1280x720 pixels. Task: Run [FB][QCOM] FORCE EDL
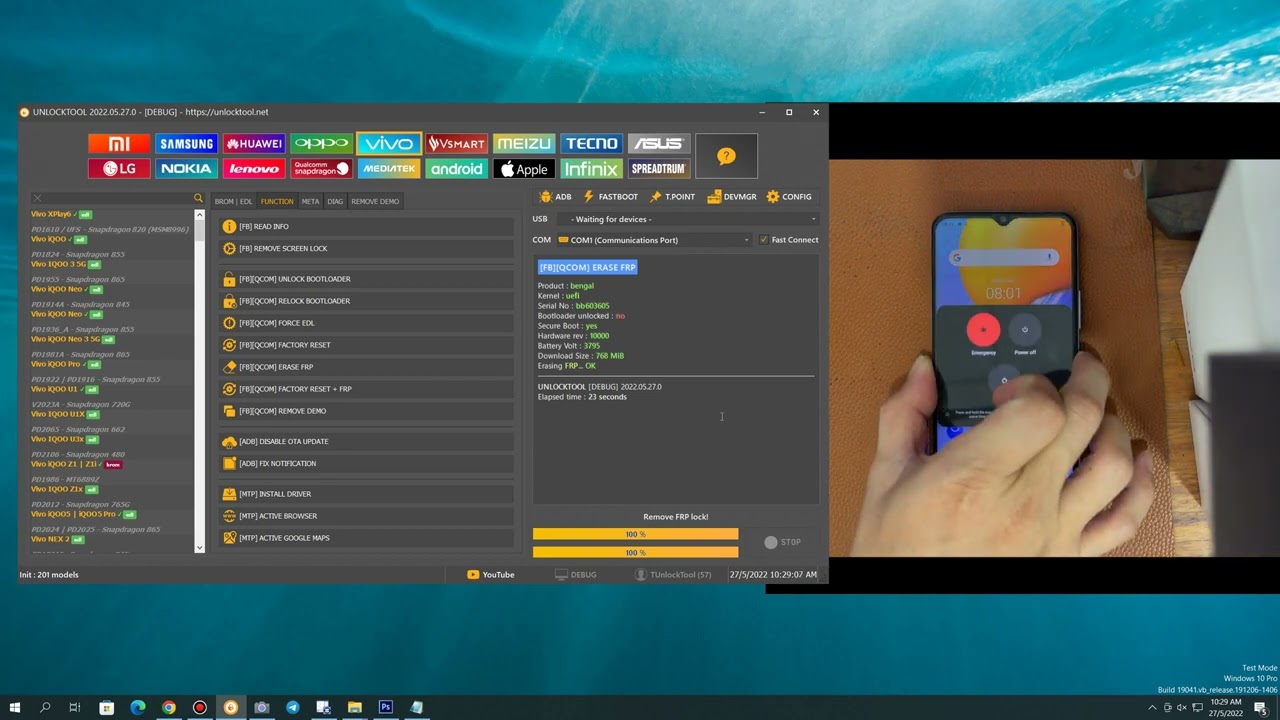(366, 323)
